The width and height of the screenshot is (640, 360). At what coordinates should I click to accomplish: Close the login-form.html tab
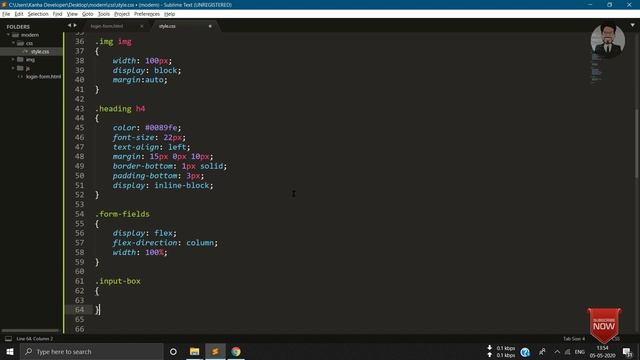(x=142, y=26)
